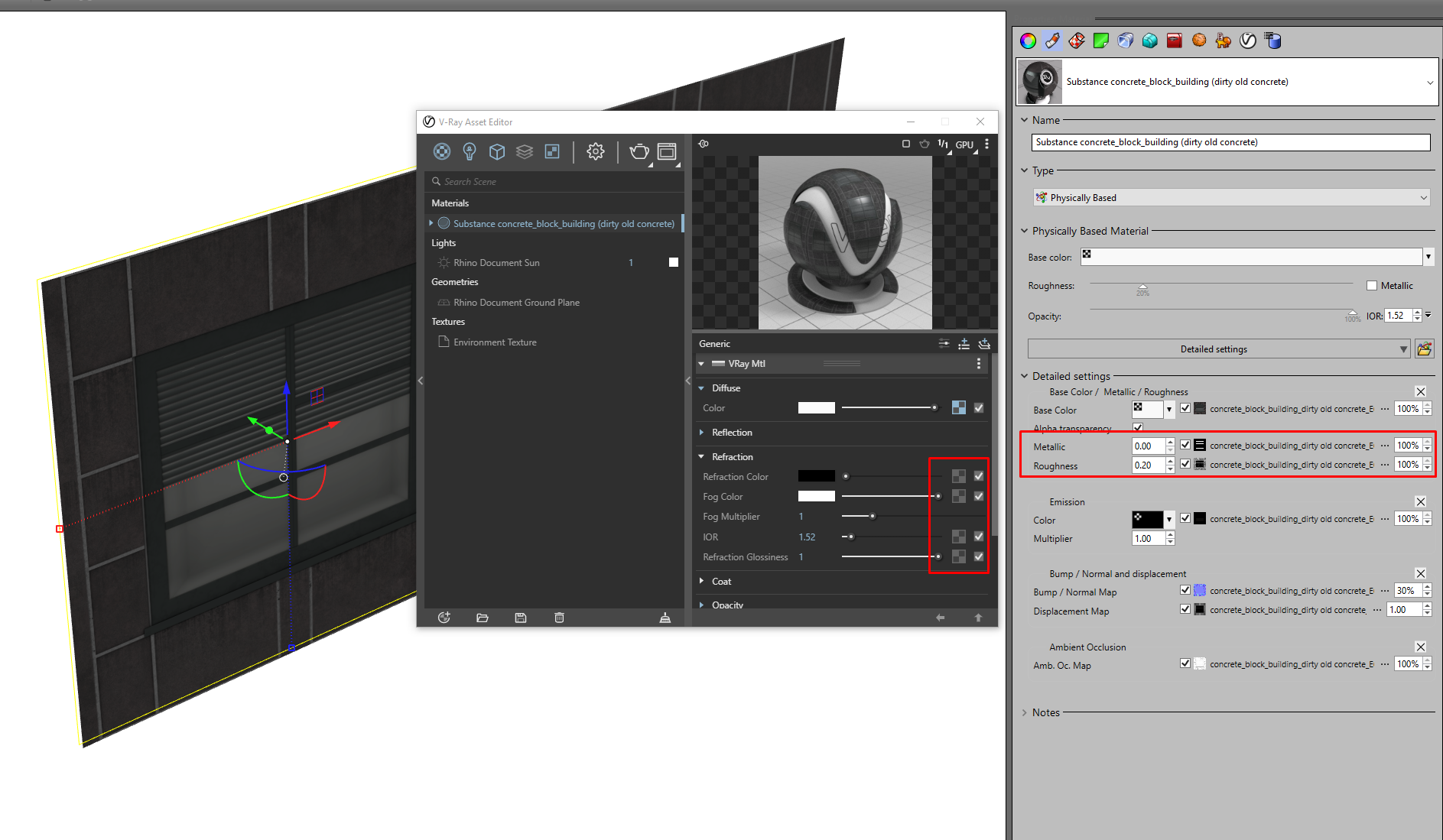Click the green sticky note panel icon
The image size is (1443, 840).
coord(1101,41)
